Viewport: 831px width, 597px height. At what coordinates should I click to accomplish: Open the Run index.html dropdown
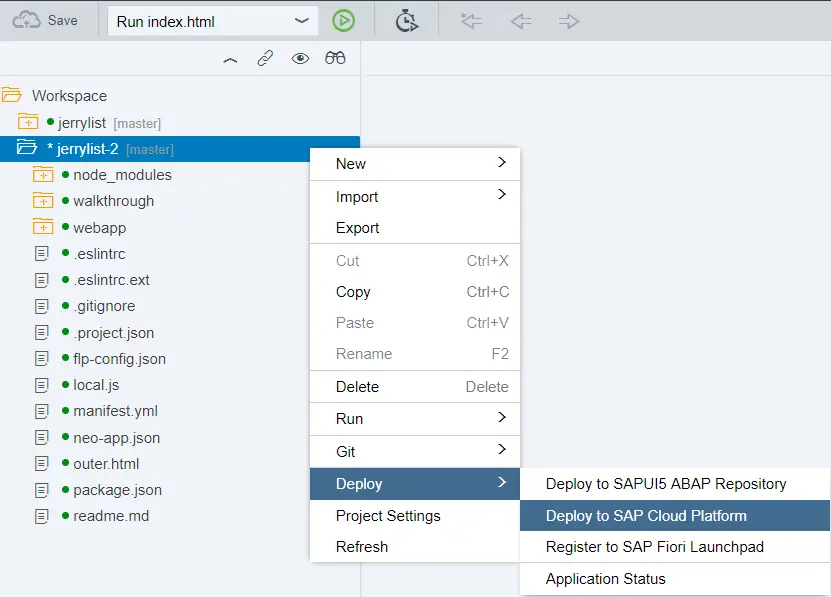pos(213,21)
